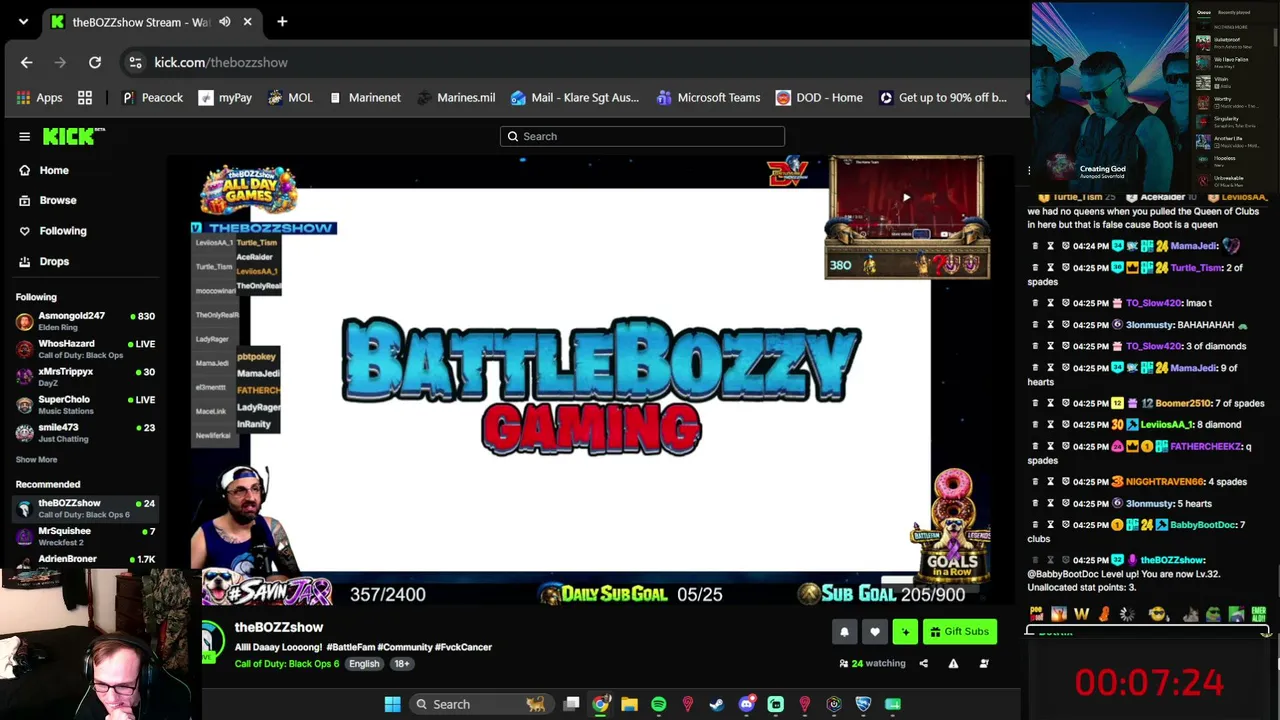Click the user icon beside the report icon
The width and height of the screenshot is (1280, 720).
(x=984, y=663)
